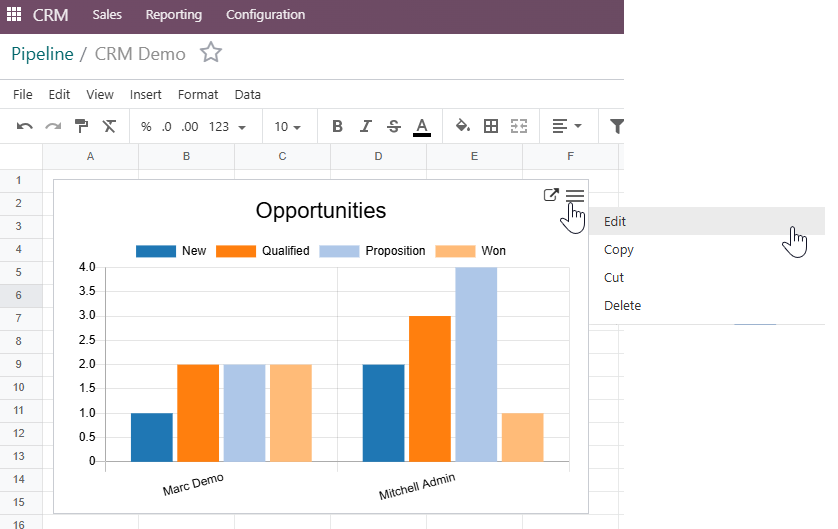
Task: Select Edit from the chart context menu
Action: 615,222
